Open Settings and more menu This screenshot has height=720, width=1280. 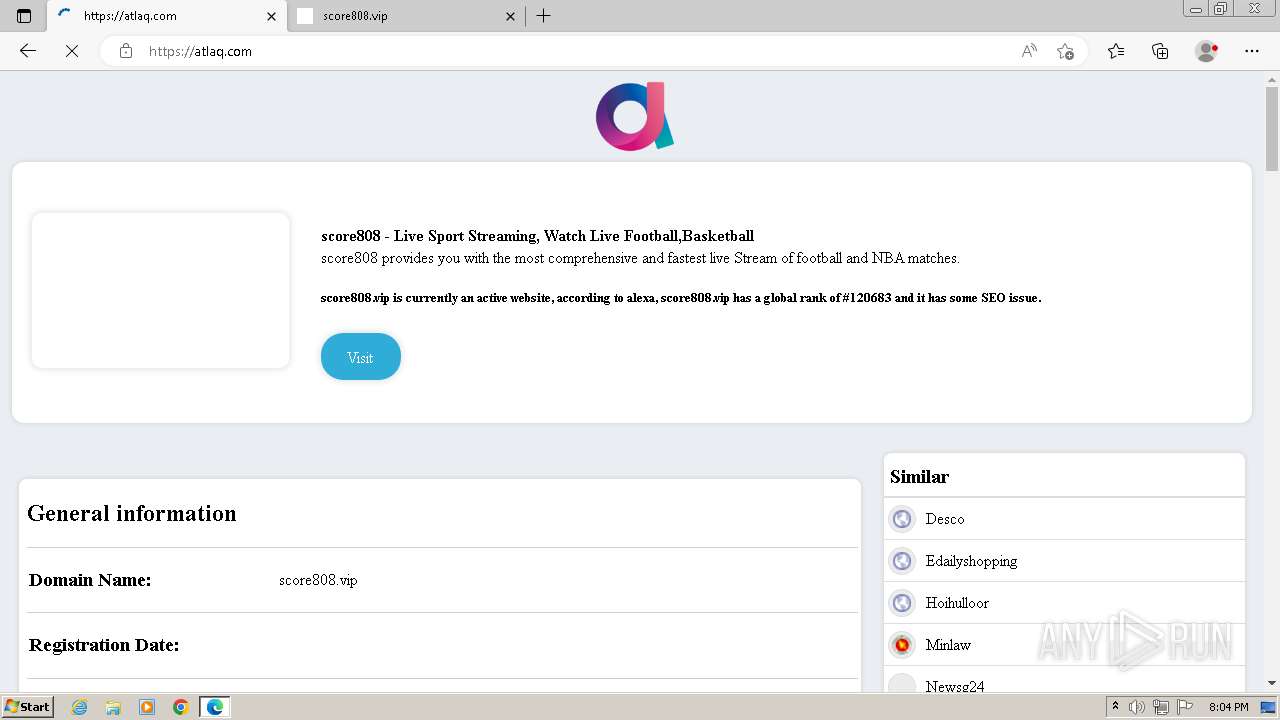1252,51
